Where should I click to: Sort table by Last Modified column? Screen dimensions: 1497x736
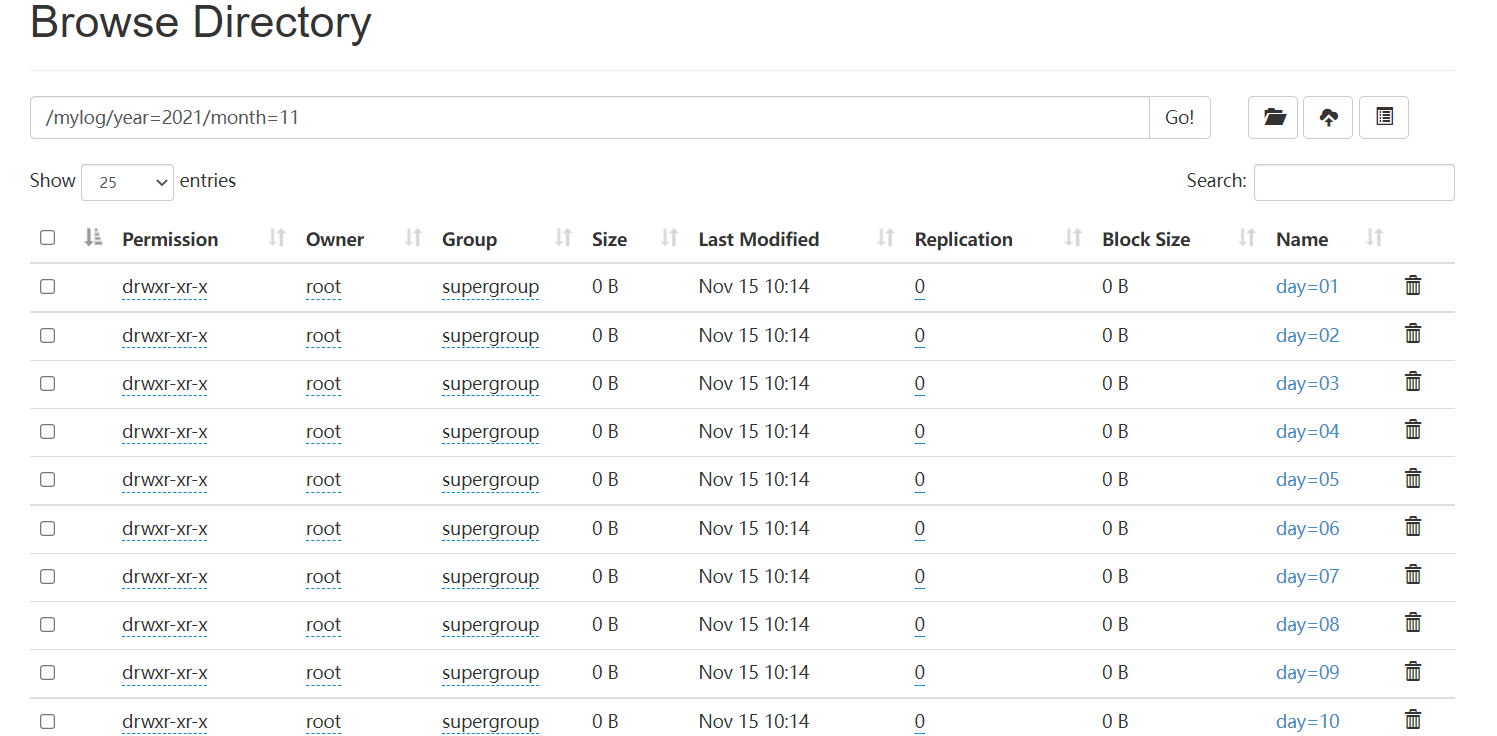coord(886,238)
